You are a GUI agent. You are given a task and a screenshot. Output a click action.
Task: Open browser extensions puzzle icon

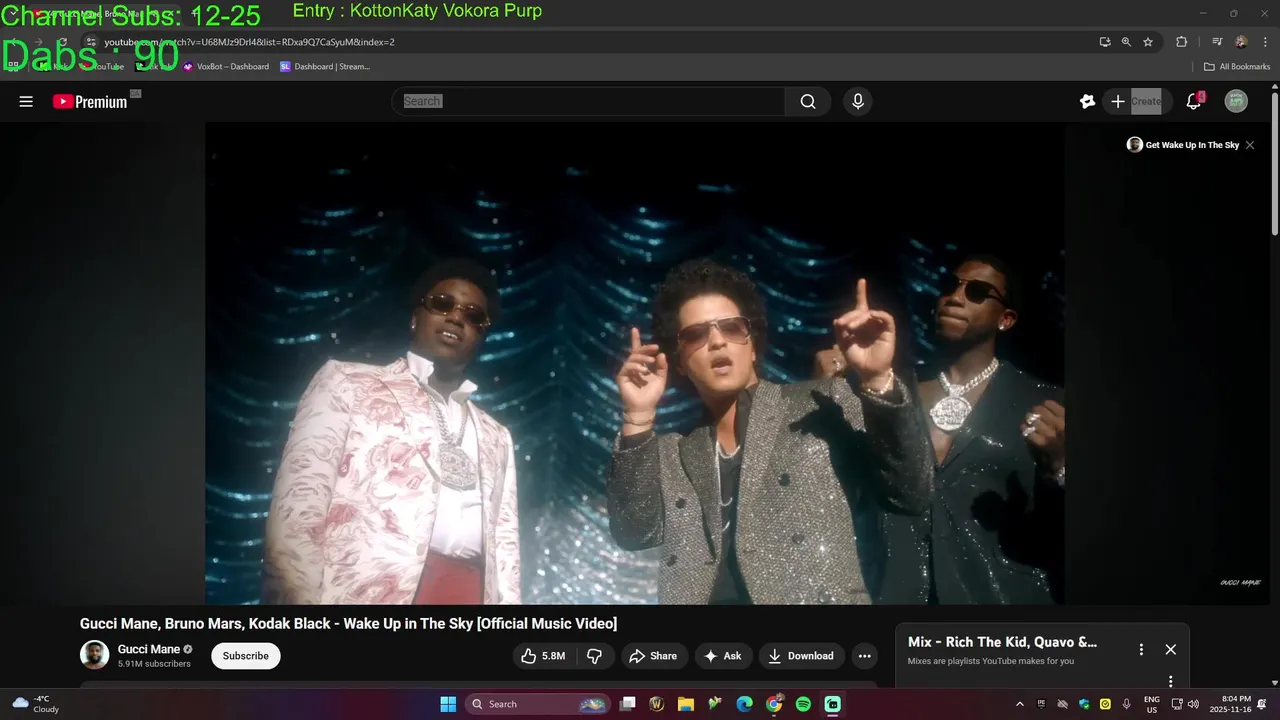coord(1181,42)
